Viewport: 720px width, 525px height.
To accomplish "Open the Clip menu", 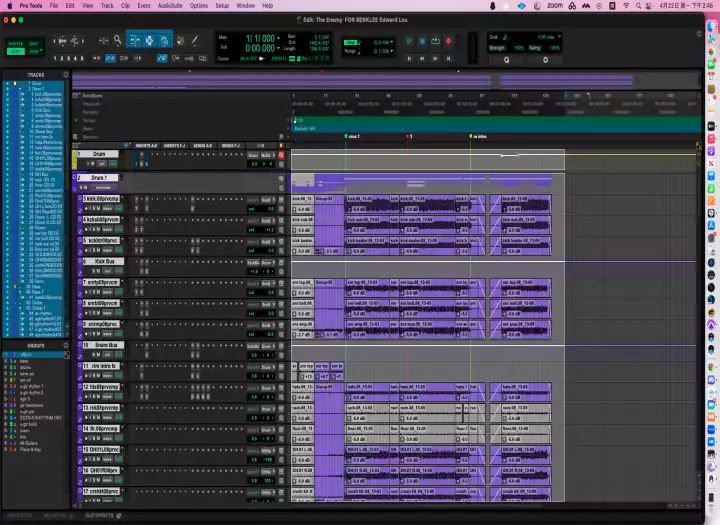I will pos(125,5).
